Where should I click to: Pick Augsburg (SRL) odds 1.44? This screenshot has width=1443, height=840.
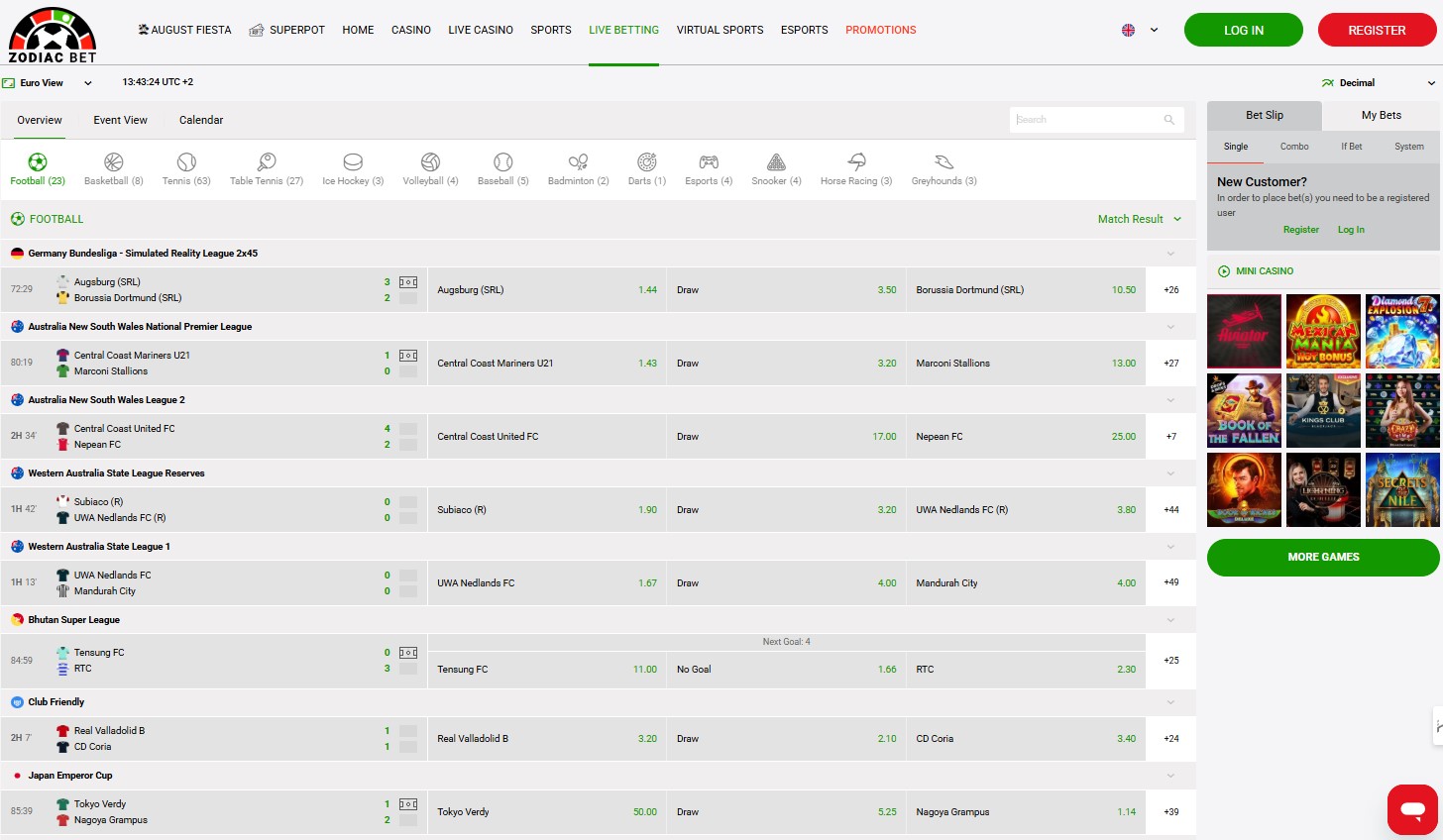(547, 290)
